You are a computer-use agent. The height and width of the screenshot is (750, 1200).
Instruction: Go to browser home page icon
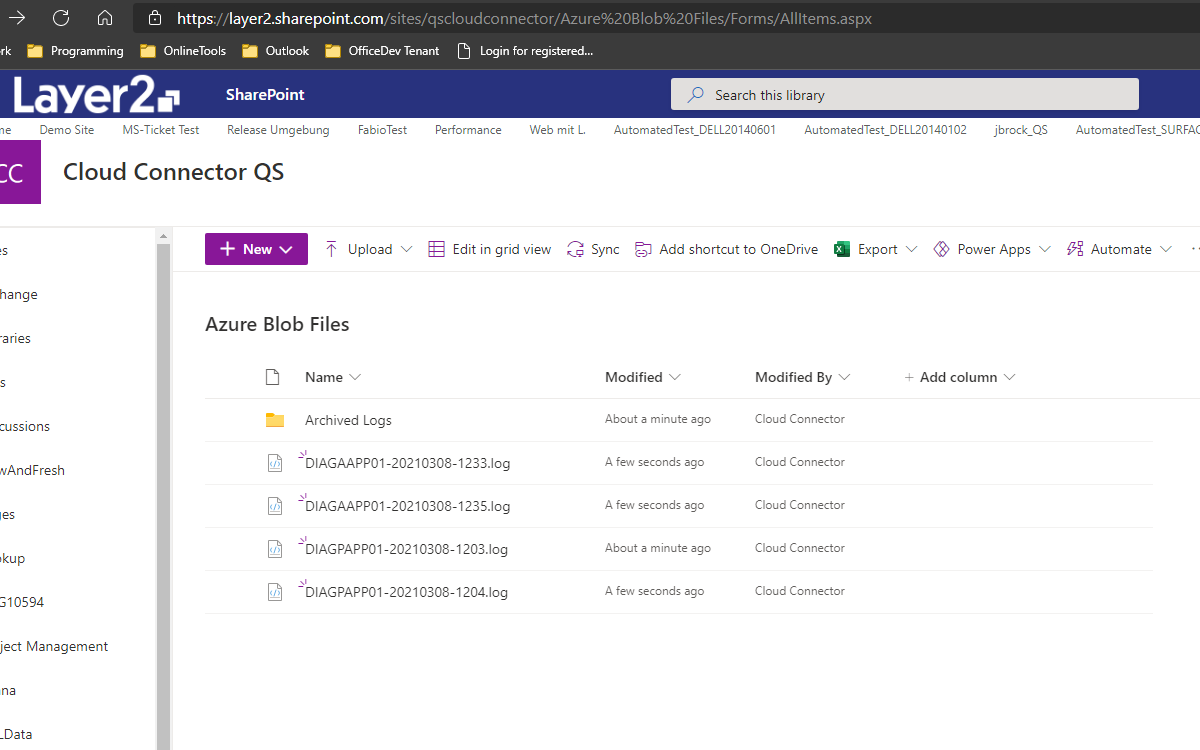[105, 18]
